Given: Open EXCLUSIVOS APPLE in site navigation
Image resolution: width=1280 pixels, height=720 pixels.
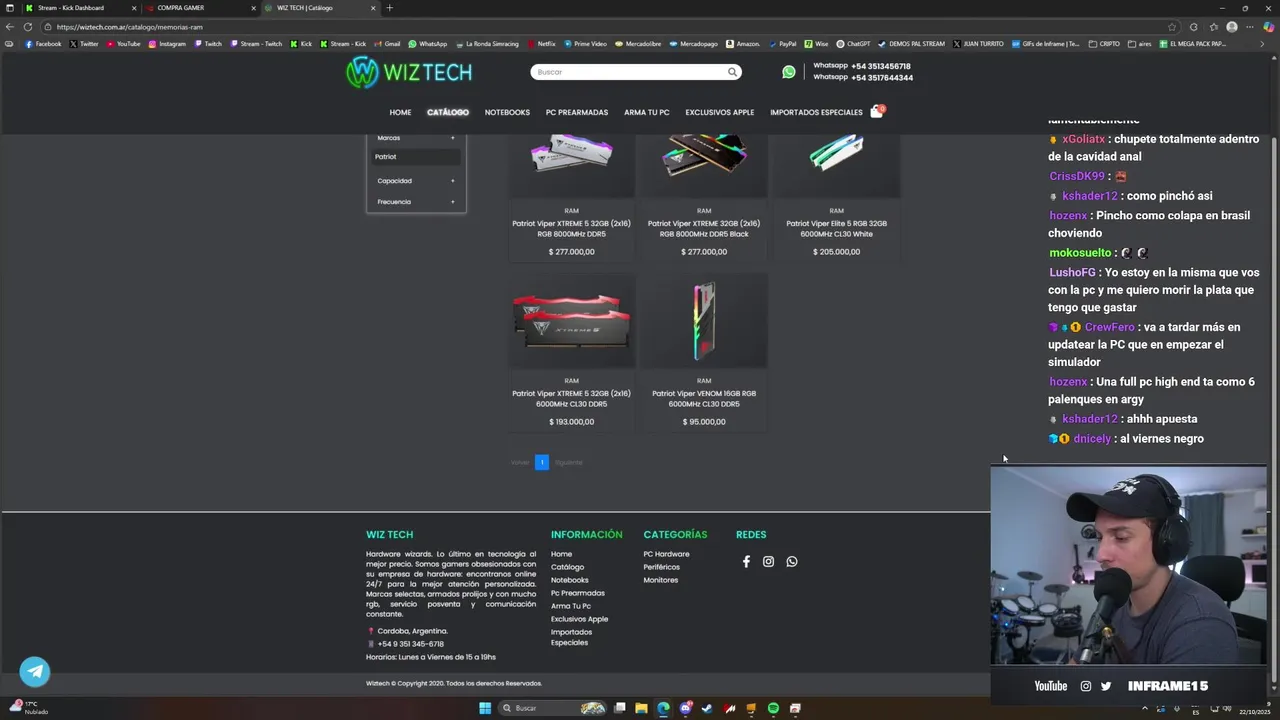Looking at the screenshot, I should point(720,112).
